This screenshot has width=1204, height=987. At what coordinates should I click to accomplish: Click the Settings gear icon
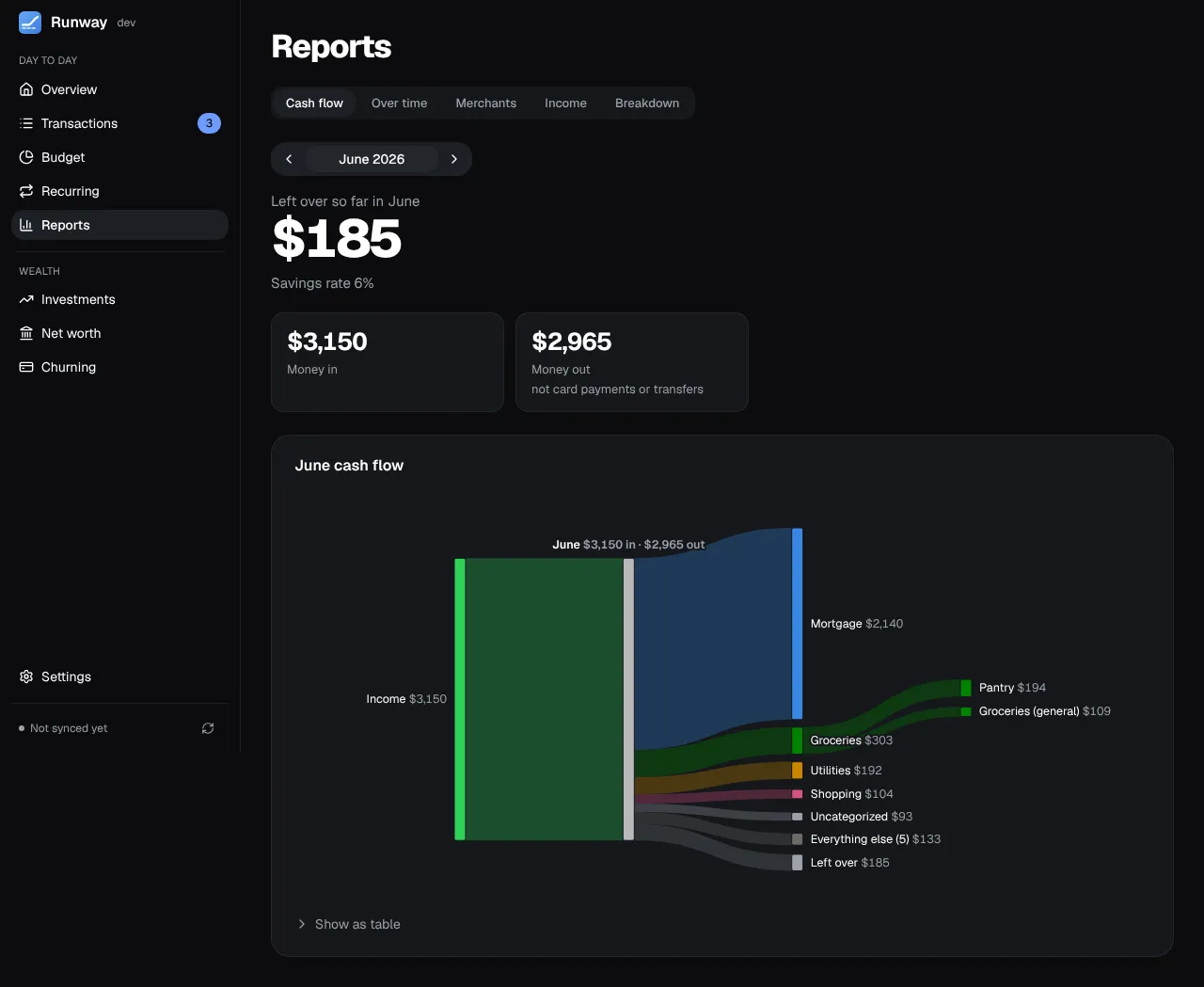click(26, 677)
